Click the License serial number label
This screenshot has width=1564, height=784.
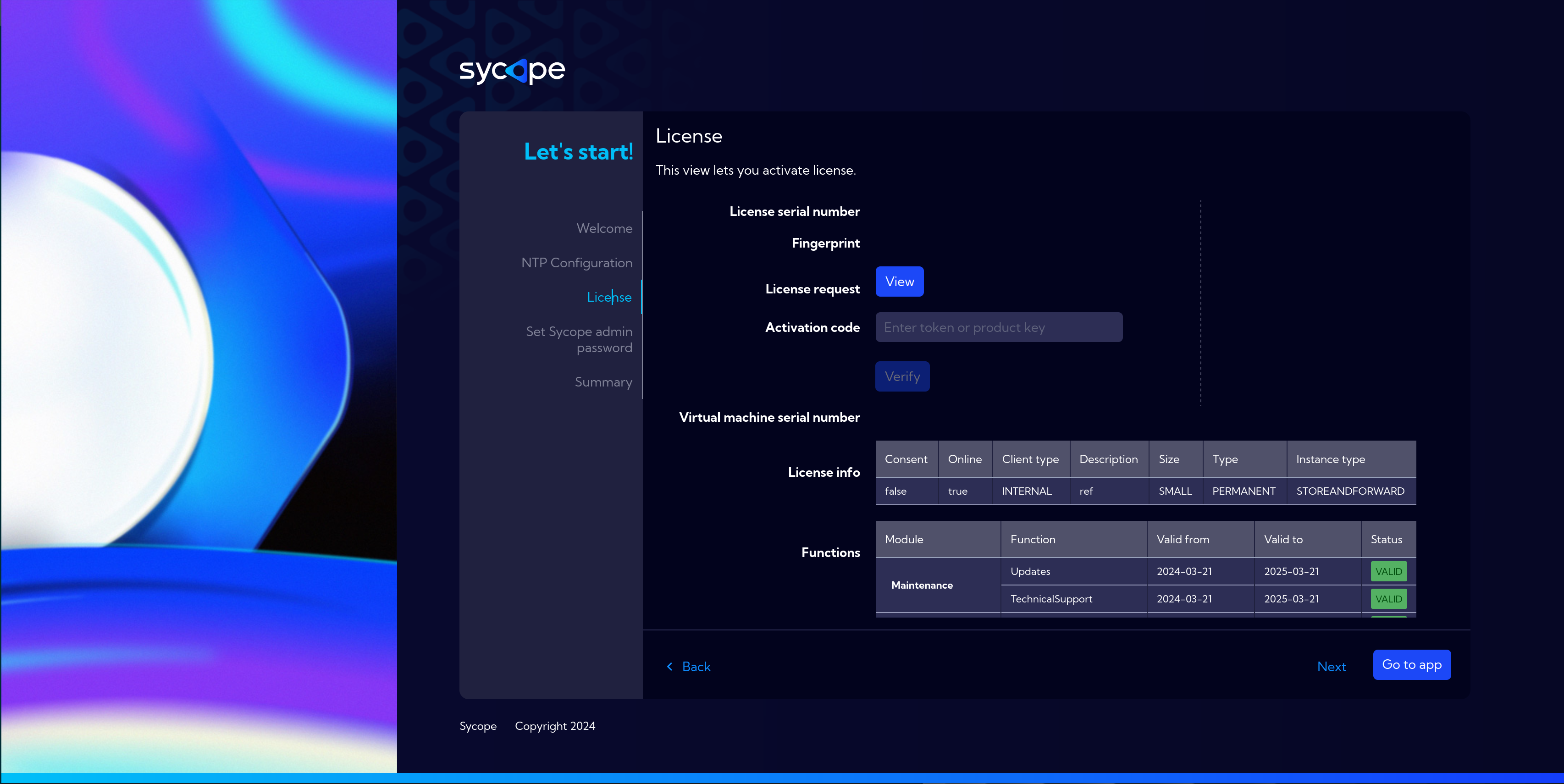[794, 211]
